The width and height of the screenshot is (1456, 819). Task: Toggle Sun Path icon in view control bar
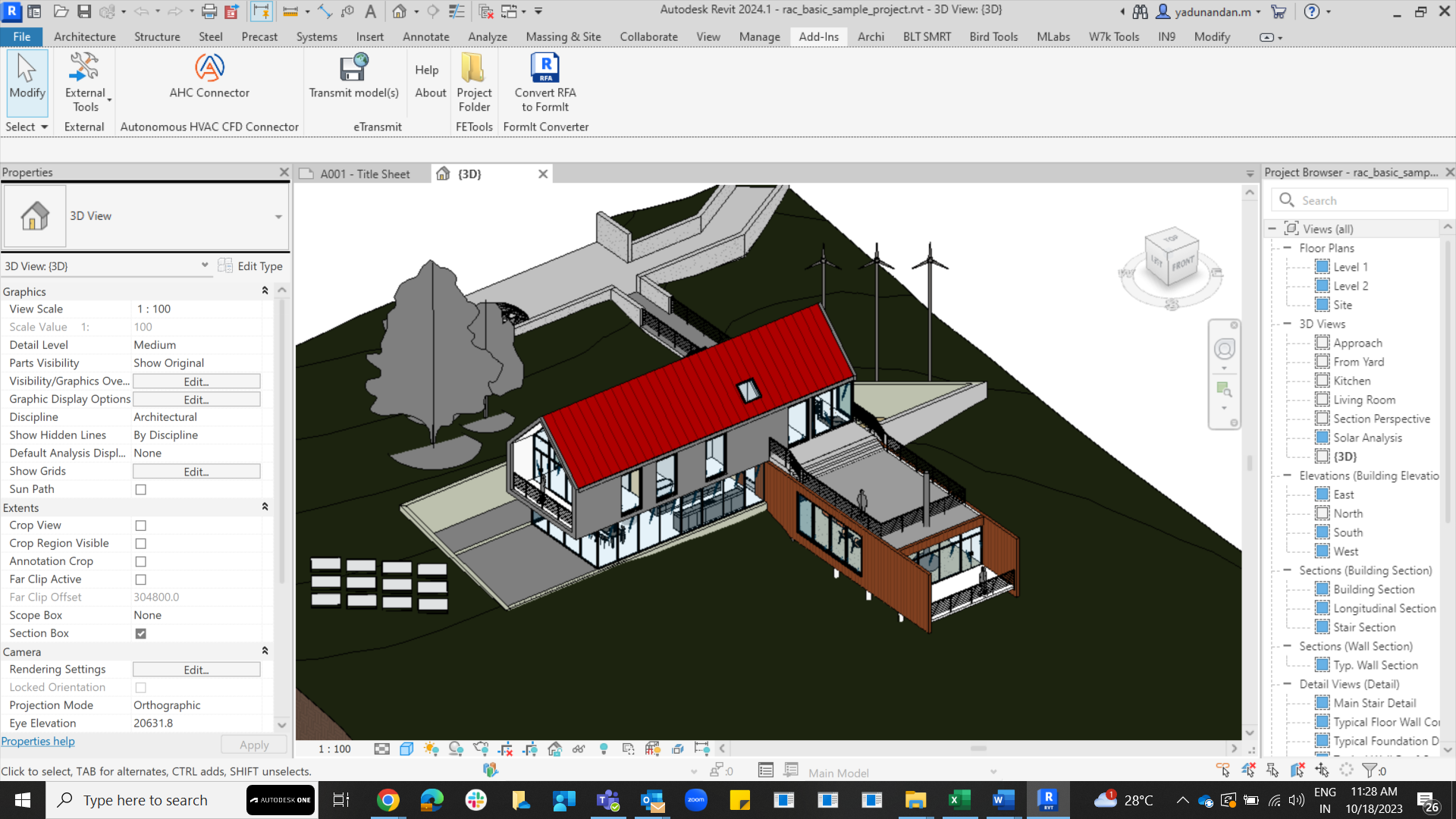pyautogui.click(x=431, y=749)
